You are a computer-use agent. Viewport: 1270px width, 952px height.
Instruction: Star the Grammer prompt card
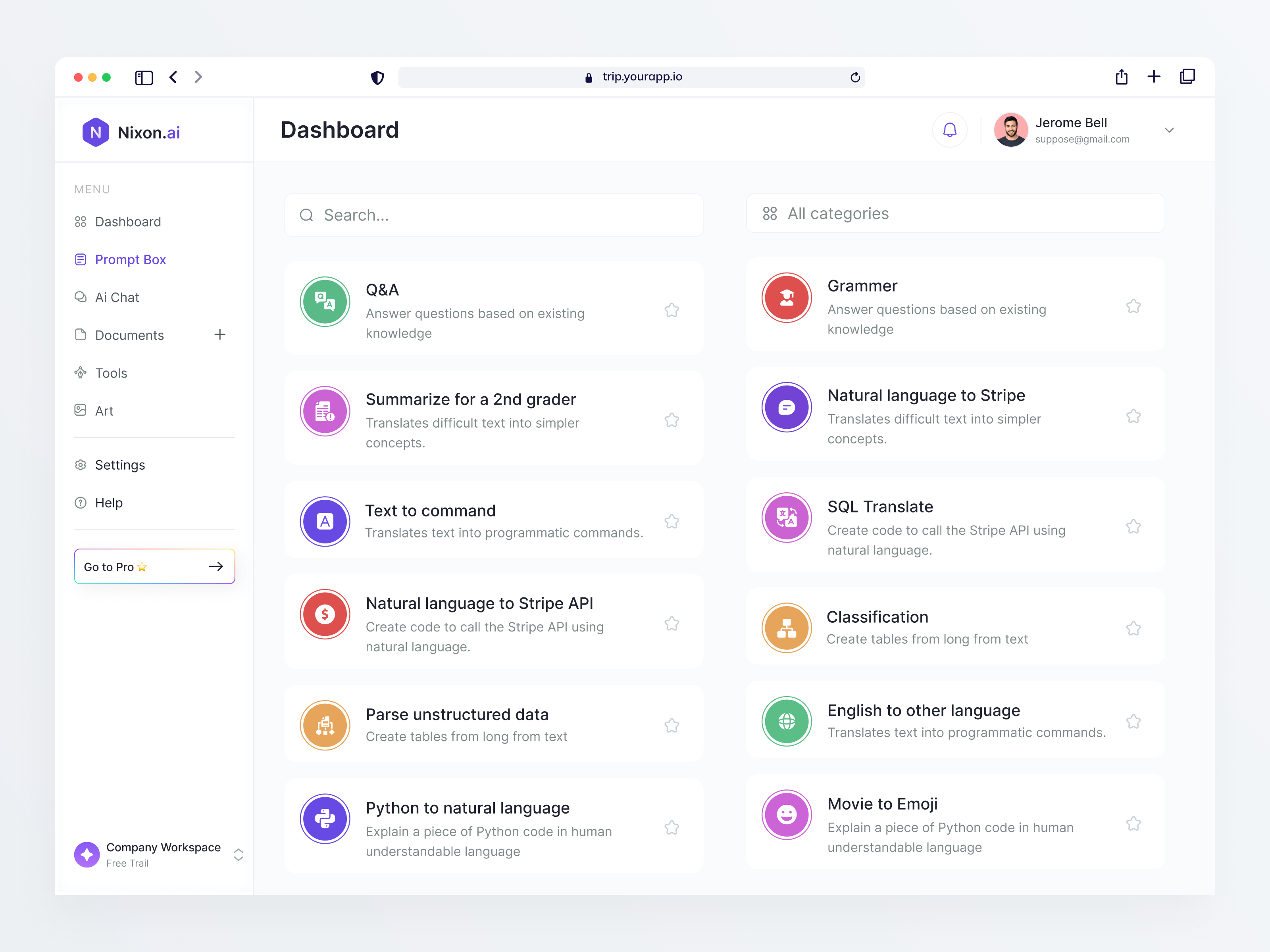[1134, 306]
